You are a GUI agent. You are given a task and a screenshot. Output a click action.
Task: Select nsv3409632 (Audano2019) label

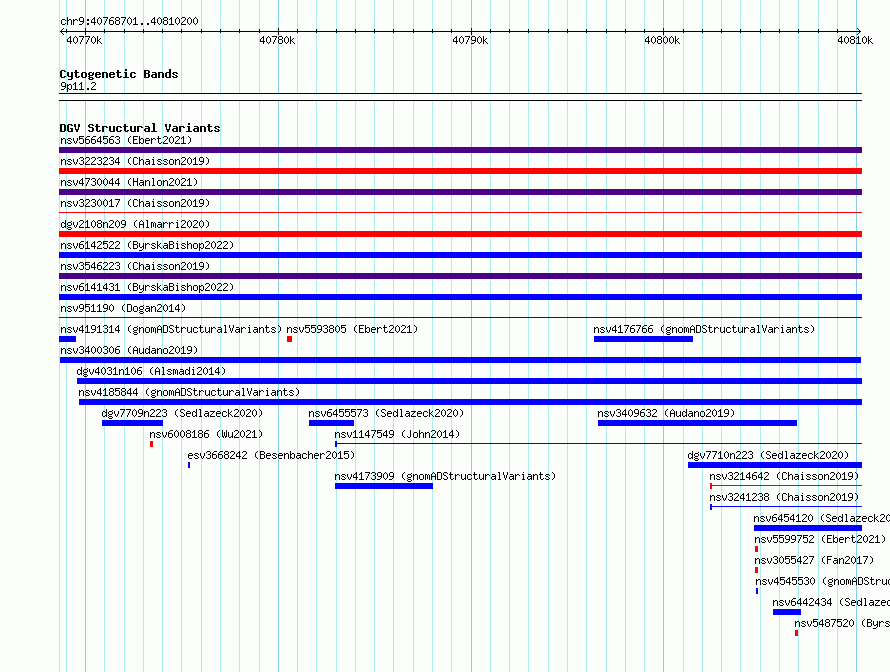point(666,413)
